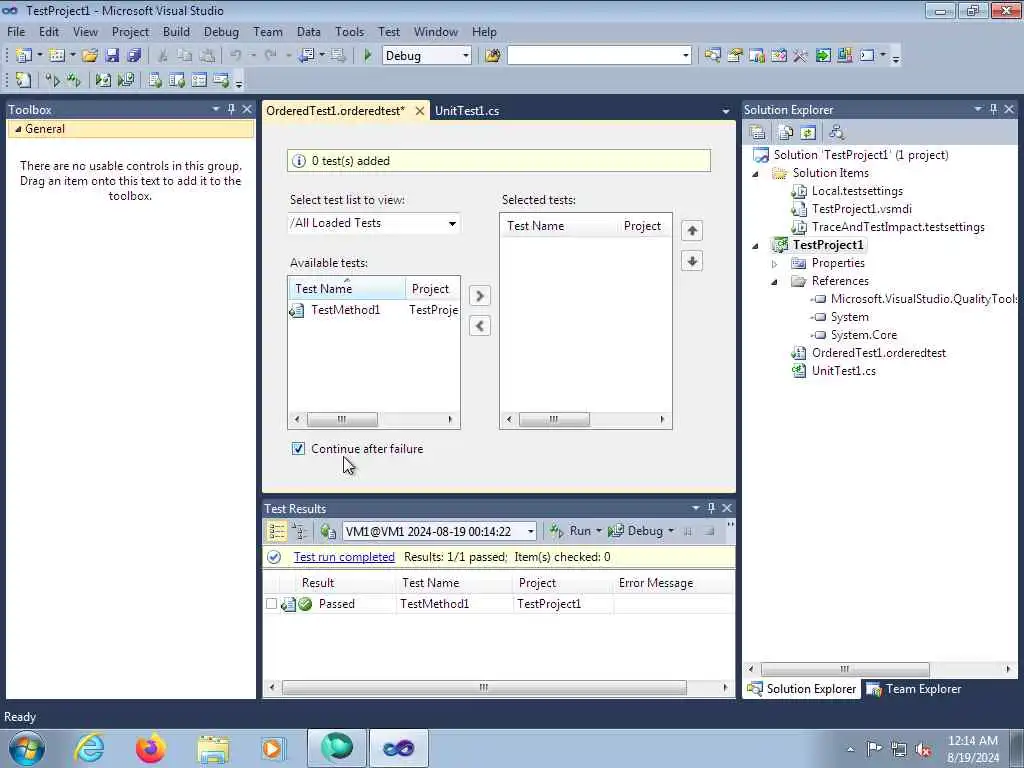Image resolution: width=1024 pixels, height=768 pixels.
Task: Click the Open File folder icon
Action: [90, 56]
